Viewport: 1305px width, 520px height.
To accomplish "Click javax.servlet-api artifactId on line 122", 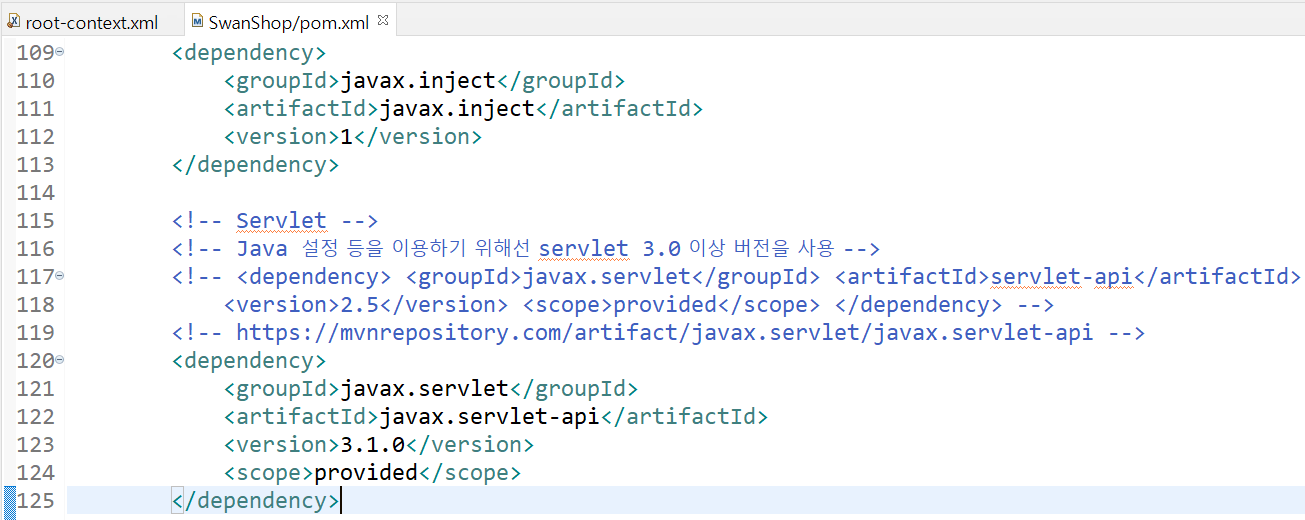I will click(490, 416).
